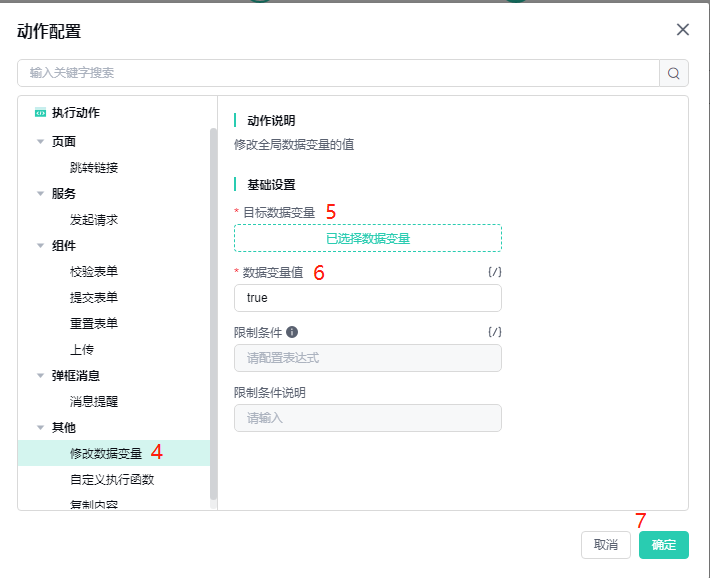Collapse the 组件 tree group

click(x=40, y=246)
